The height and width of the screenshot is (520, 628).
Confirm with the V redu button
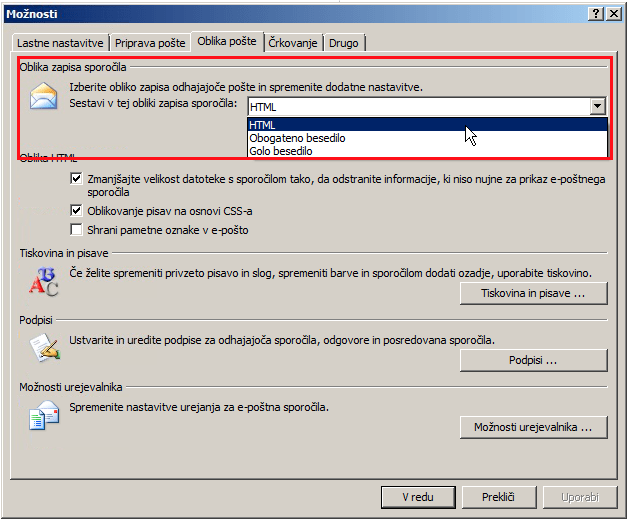click(418, 497)
